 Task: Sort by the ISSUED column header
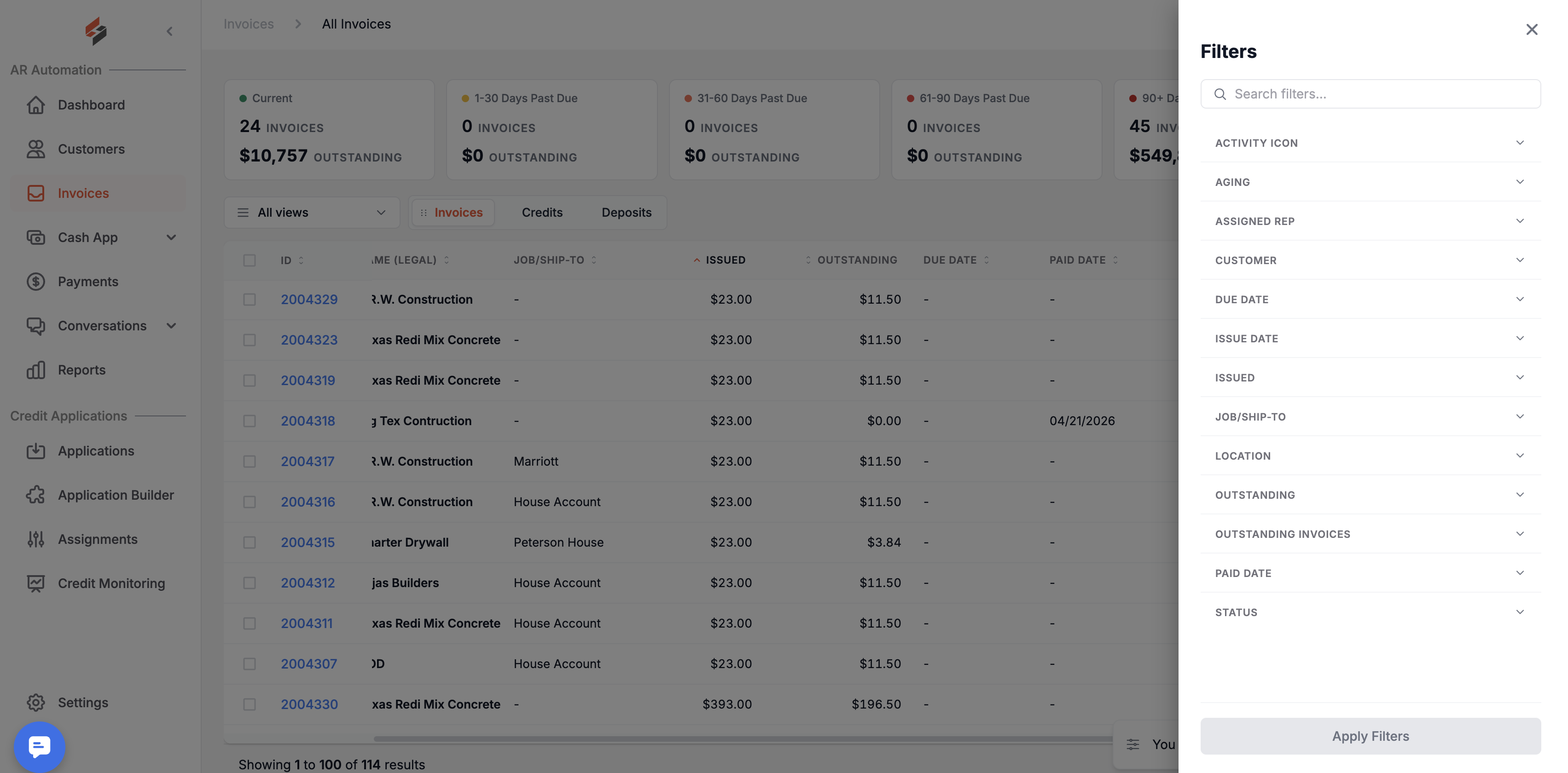click(x=725, y=260)
